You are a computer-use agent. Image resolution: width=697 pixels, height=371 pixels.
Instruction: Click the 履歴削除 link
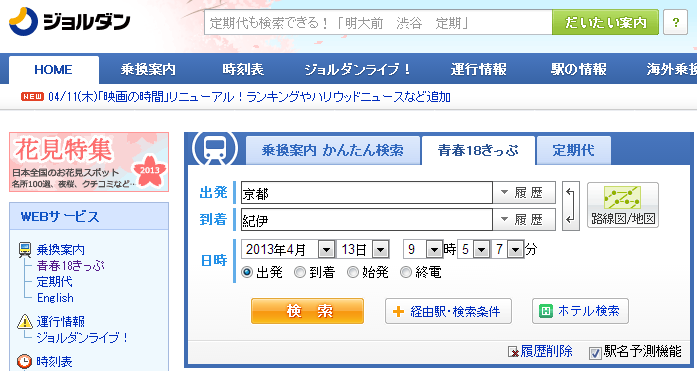pos(546,351)
